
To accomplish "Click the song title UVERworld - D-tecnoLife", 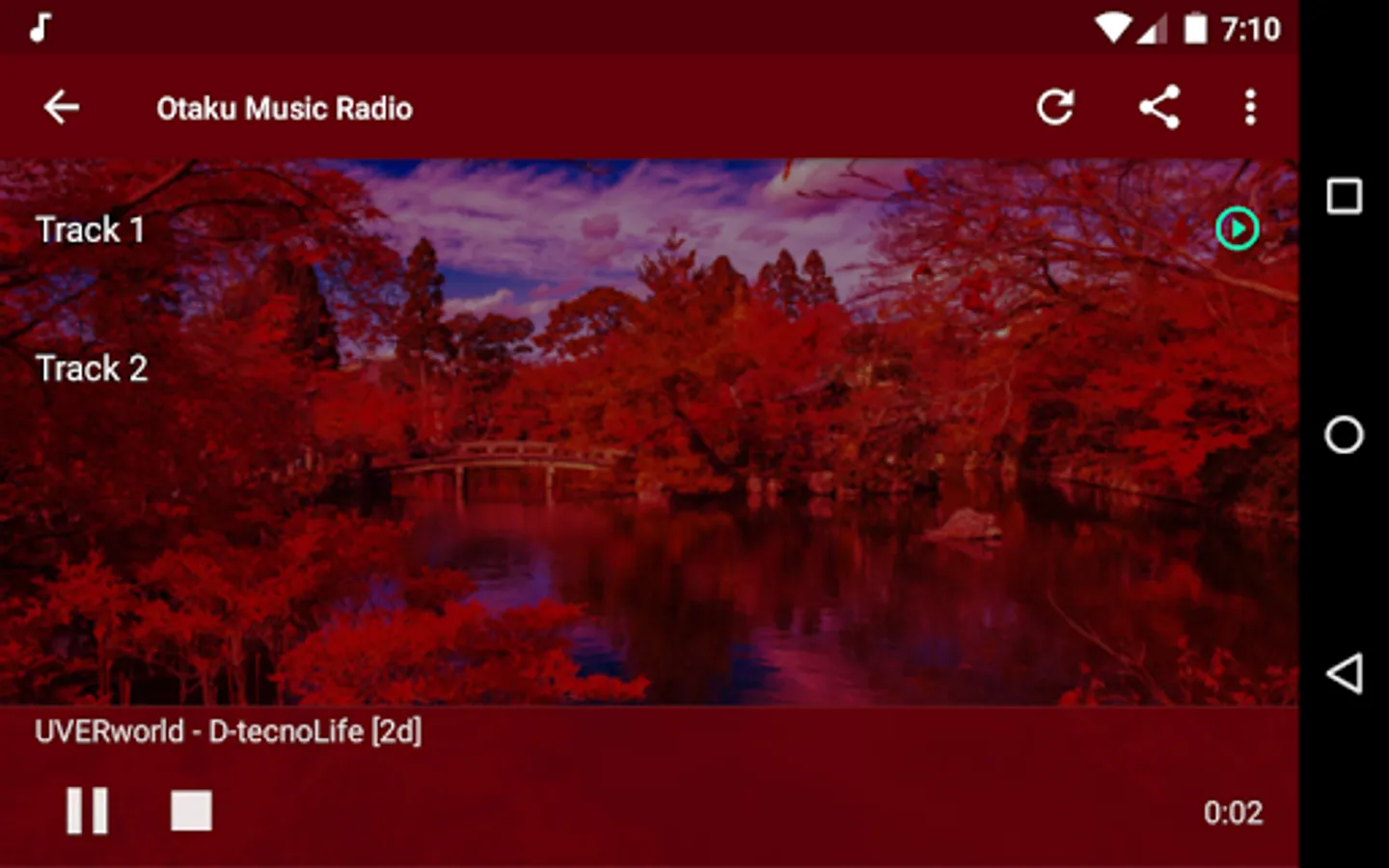I will pos(229,731).
